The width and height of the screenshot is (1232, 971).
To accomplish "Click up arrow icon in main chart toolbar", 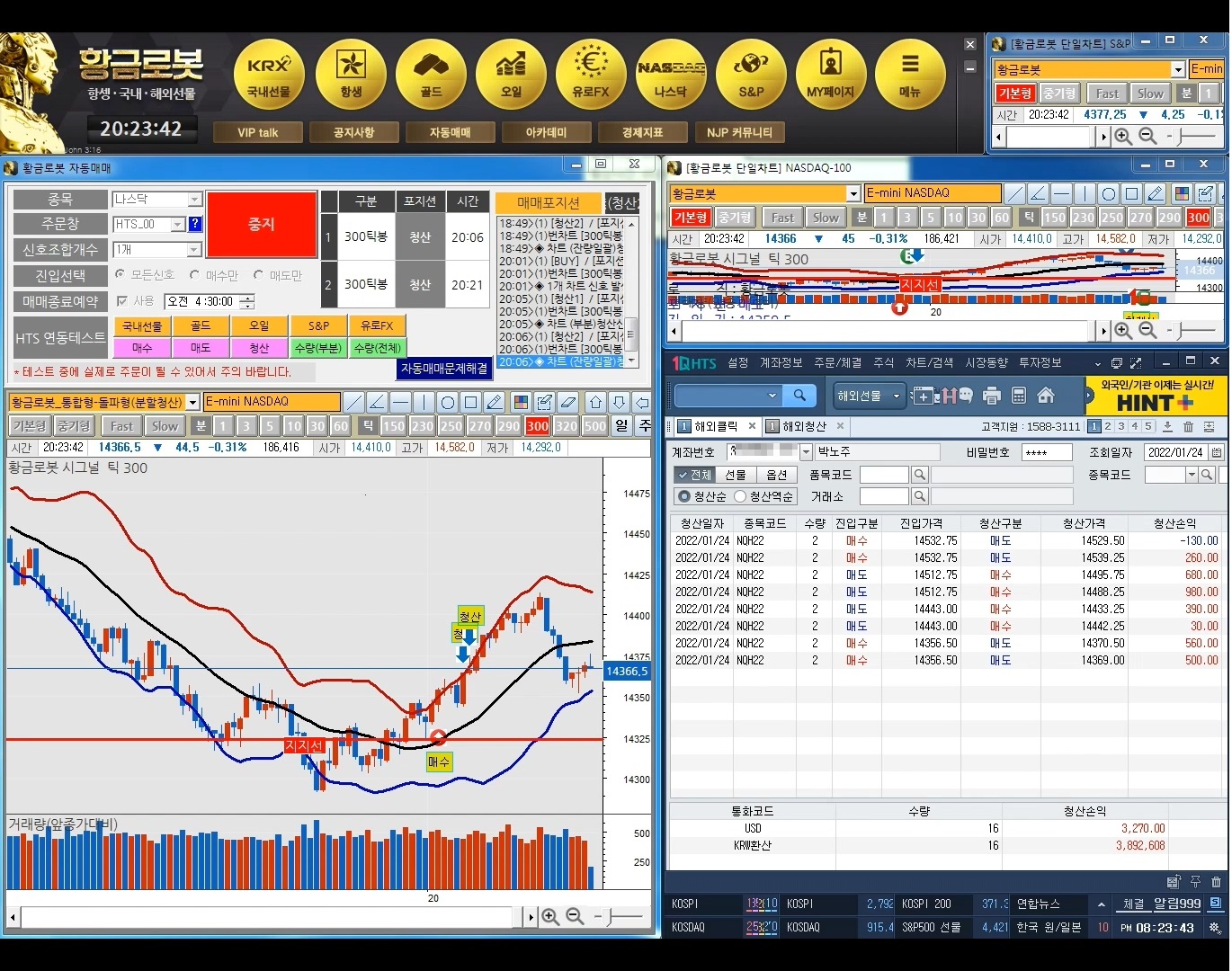I will tap(595, 402).
